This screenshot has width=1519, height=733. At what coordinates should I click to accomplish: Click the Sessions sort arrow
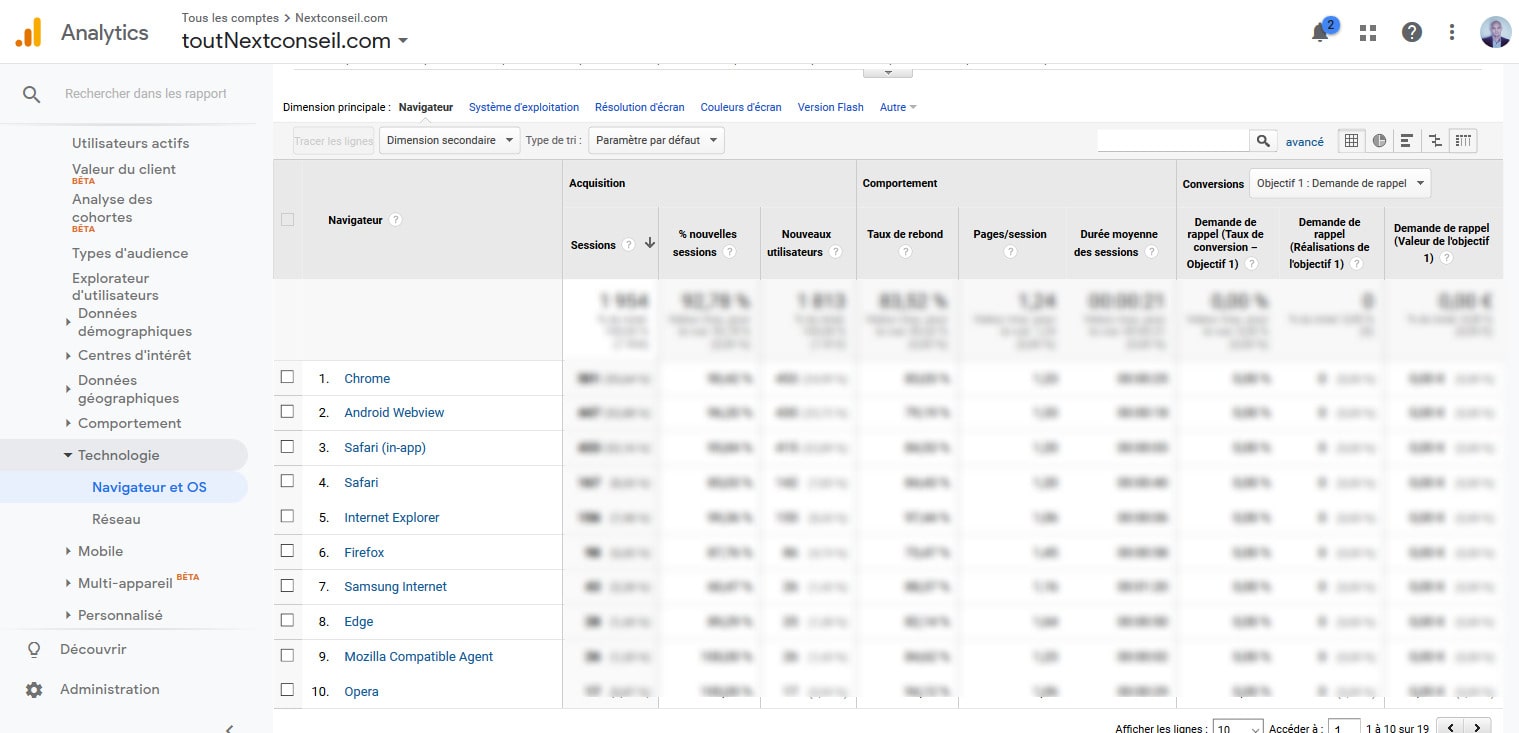pyautogui.click(x=650, y=243)
